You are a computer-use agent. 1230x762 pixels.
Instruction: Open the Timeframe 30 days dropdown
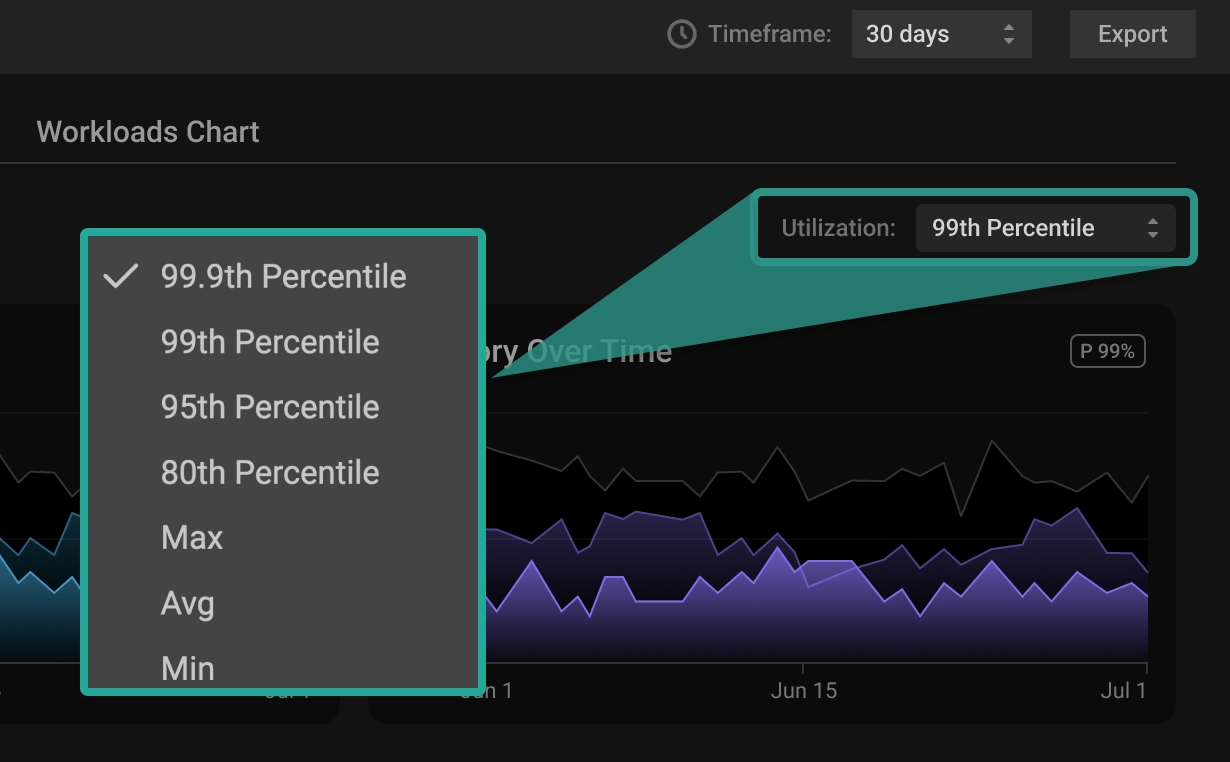[x=940, y=34]
